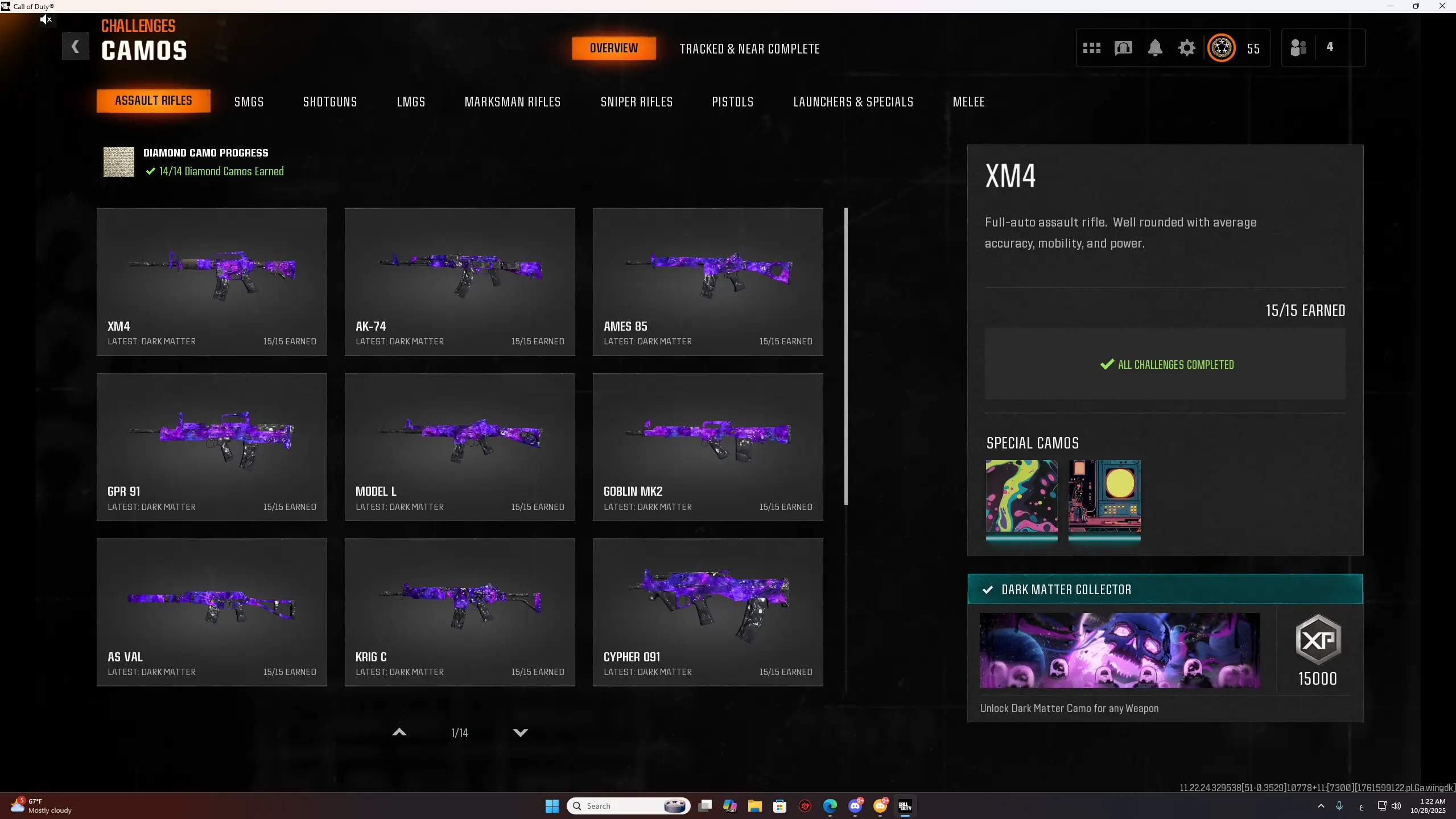Select the first psychedelic special camo swatch
The width and height of the screenshot is (1456, 819).
1021,496
